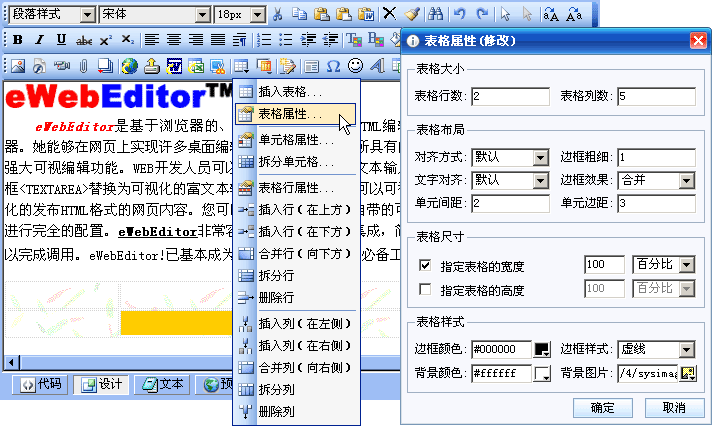
Task: Insert numbered list
Action: click(264, 40)
